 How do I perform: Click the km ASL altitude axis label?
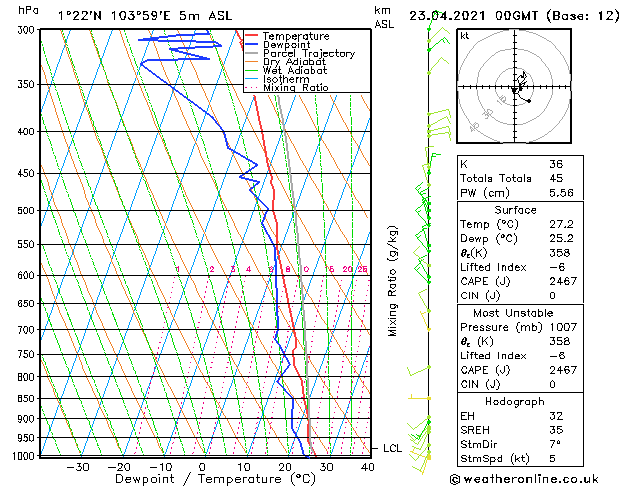tap(384, 17)
